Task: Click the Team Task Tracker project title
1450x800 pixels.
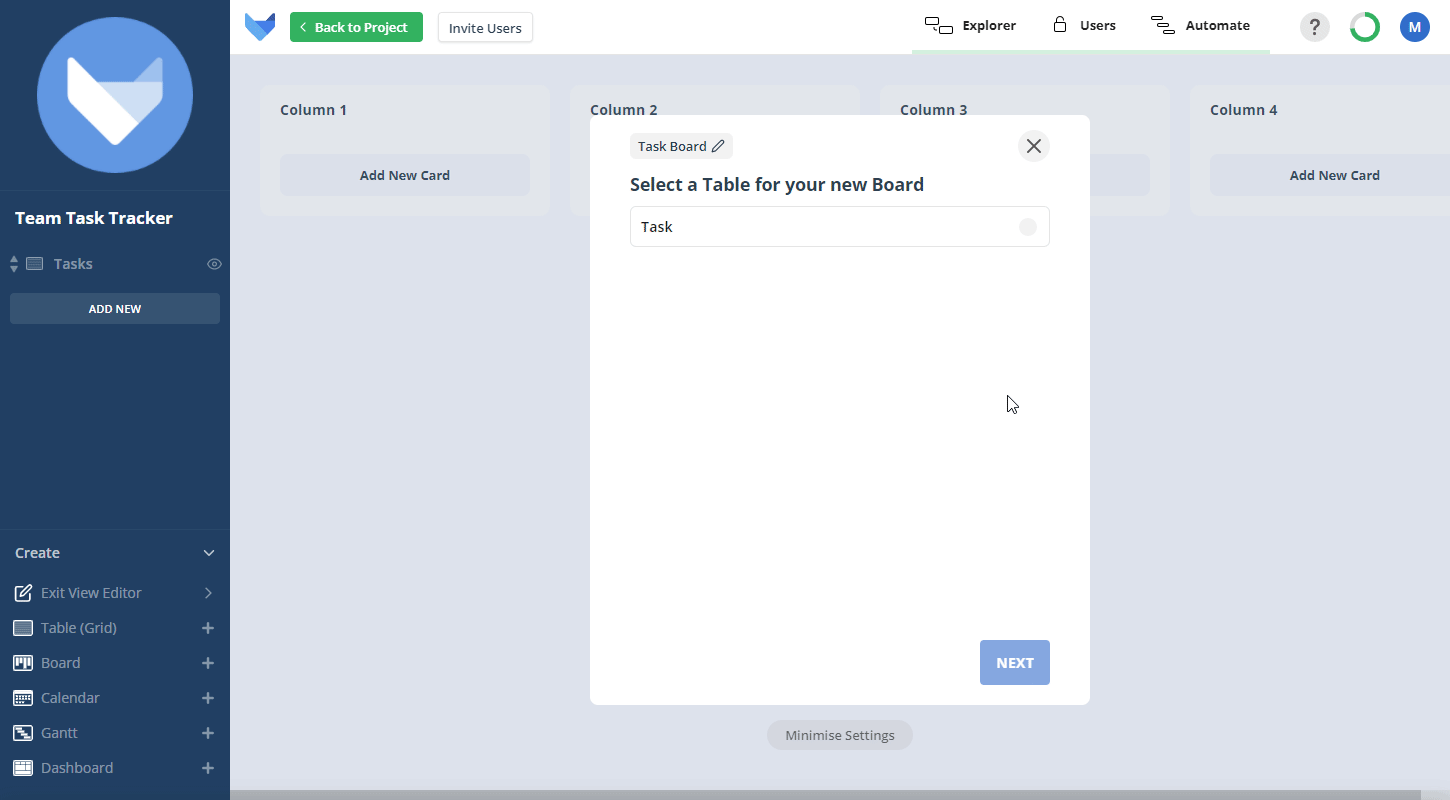Action: tap(94, 218)
